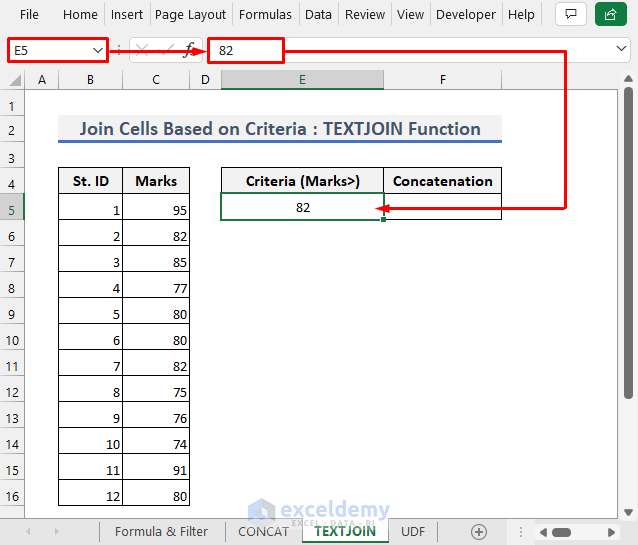Switch to the Formula & Filter sheet

coord(161,531)
